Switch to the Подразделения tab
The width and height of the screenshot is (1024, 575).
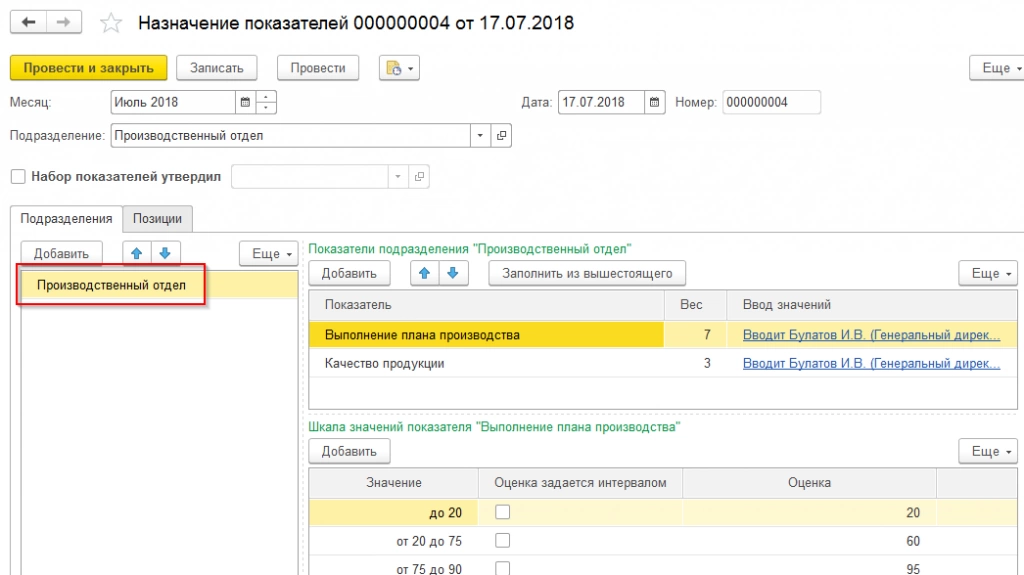[x=66, y=218]
